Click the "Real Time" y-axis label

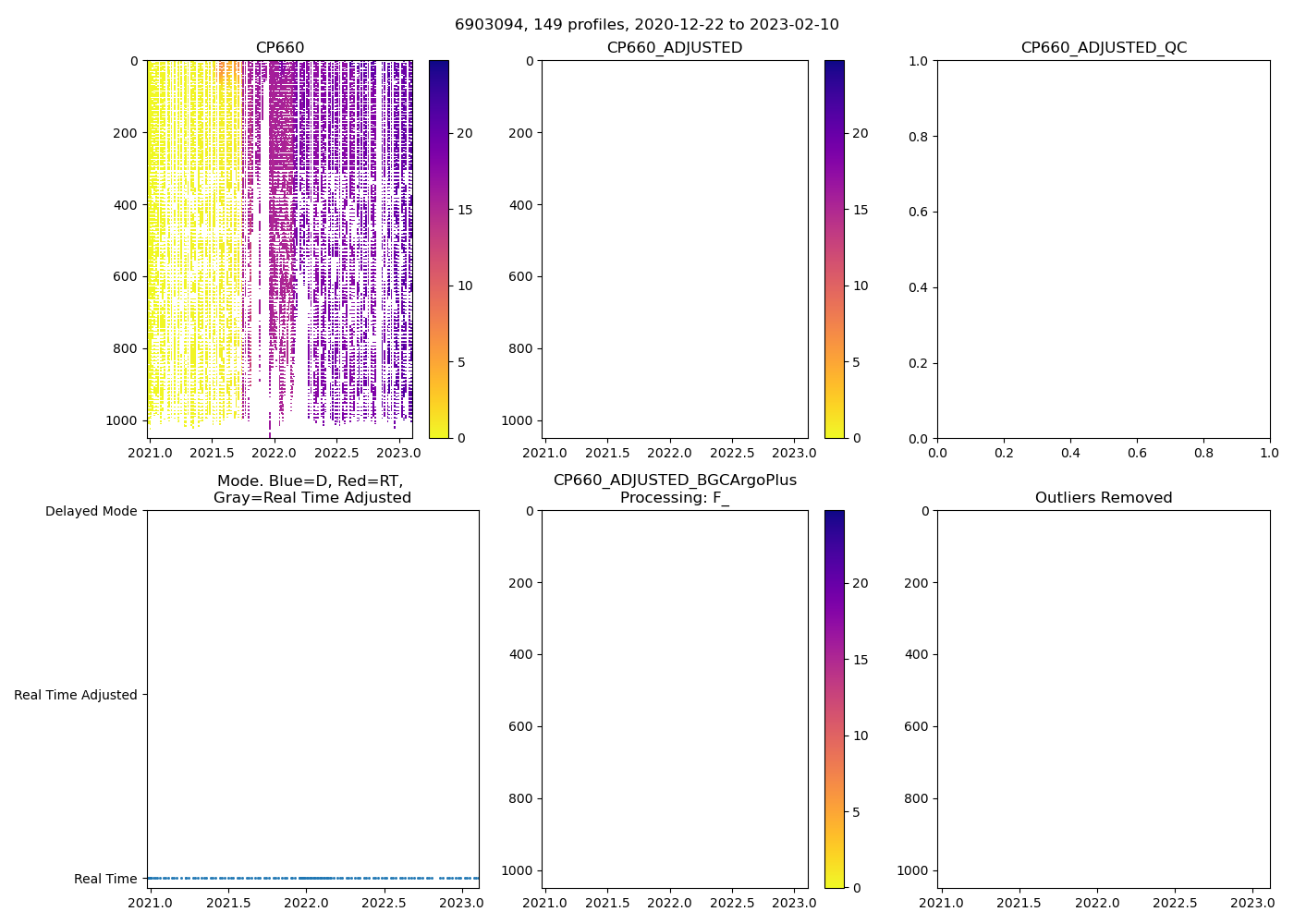pos(104,879)
